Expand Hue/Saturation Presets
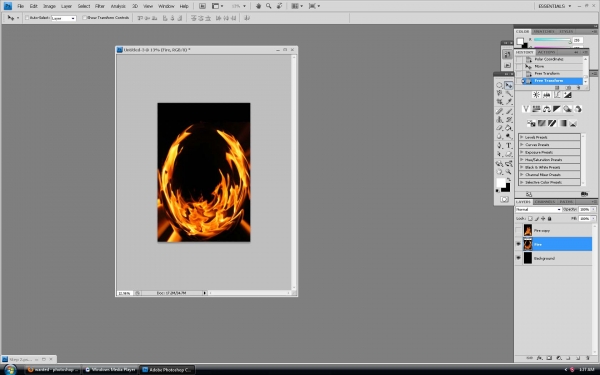The width and height of the screenshot is (600, 375). pyautogui.click(x=522, y=160)
